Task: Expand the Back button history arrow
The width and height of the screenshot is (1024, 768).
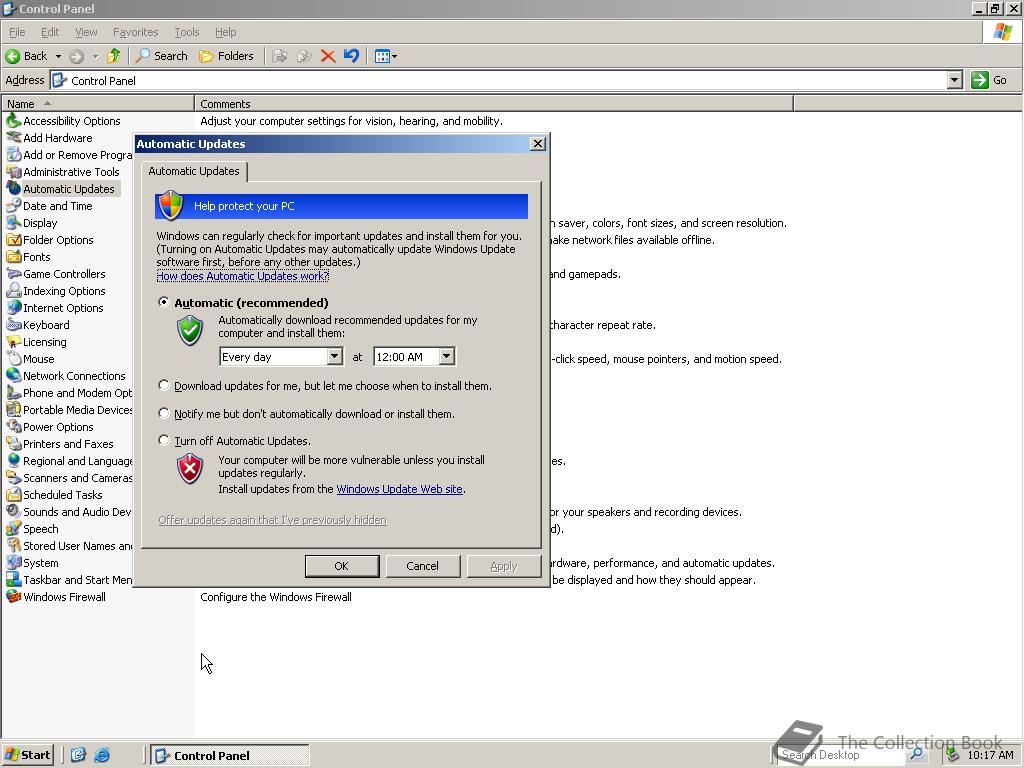Action: click(x=58, y=56)
